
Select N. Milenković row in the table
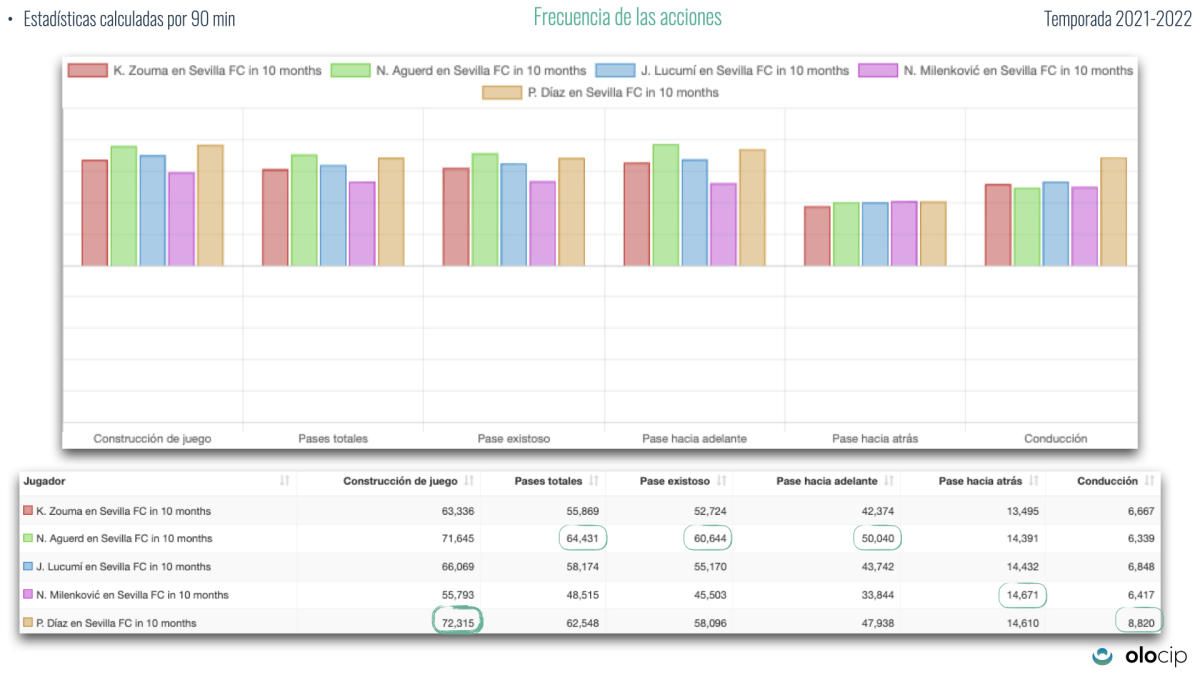point(132,595)
